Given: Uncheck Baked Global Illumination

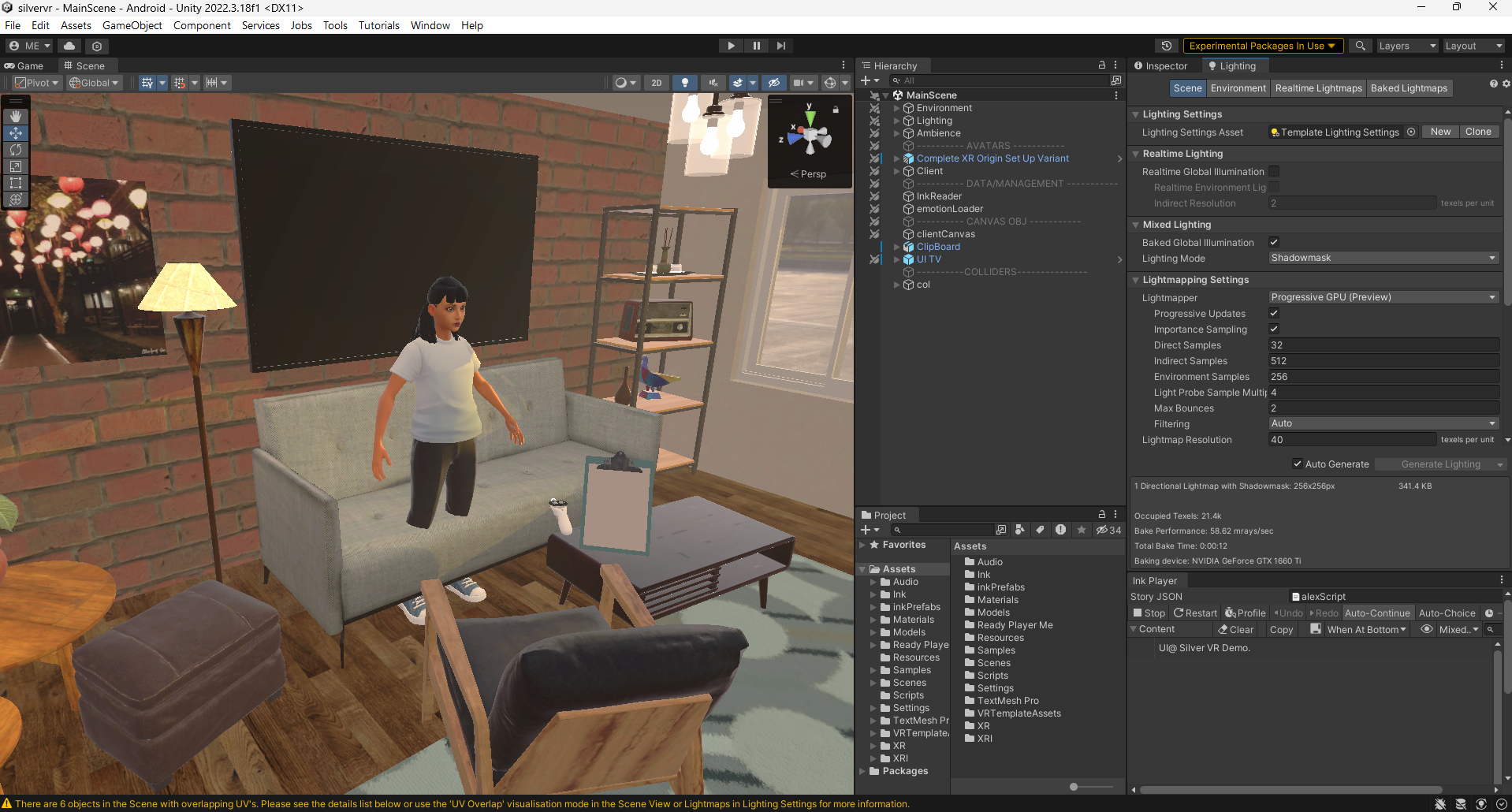Looking at the screenshot, I should click(x=1274, y=243).
